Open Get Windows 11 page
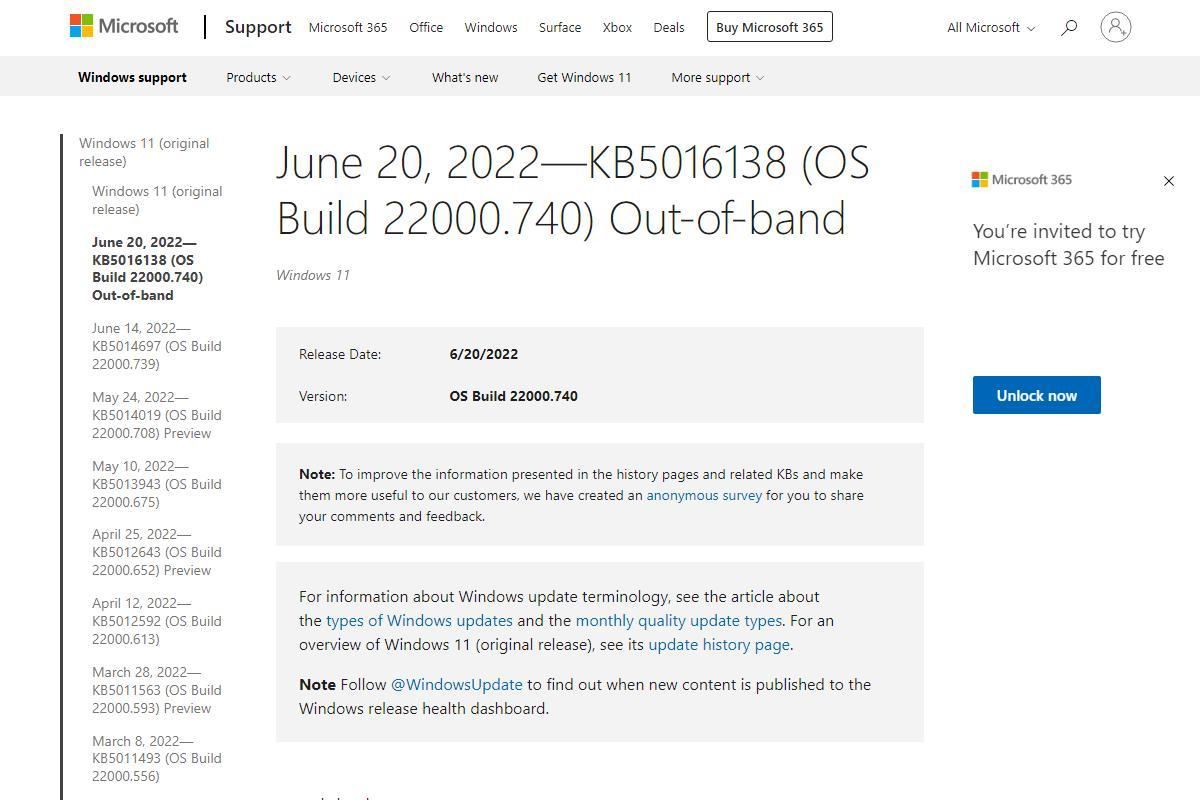 584,77
